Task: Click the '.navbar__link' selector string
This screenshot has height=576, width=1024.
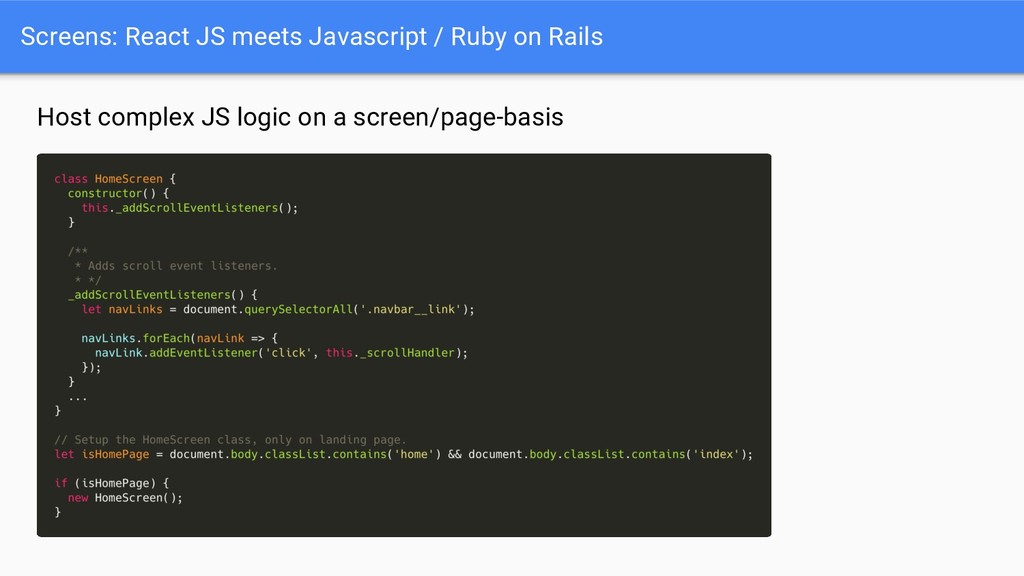Action: coord(411,309)
